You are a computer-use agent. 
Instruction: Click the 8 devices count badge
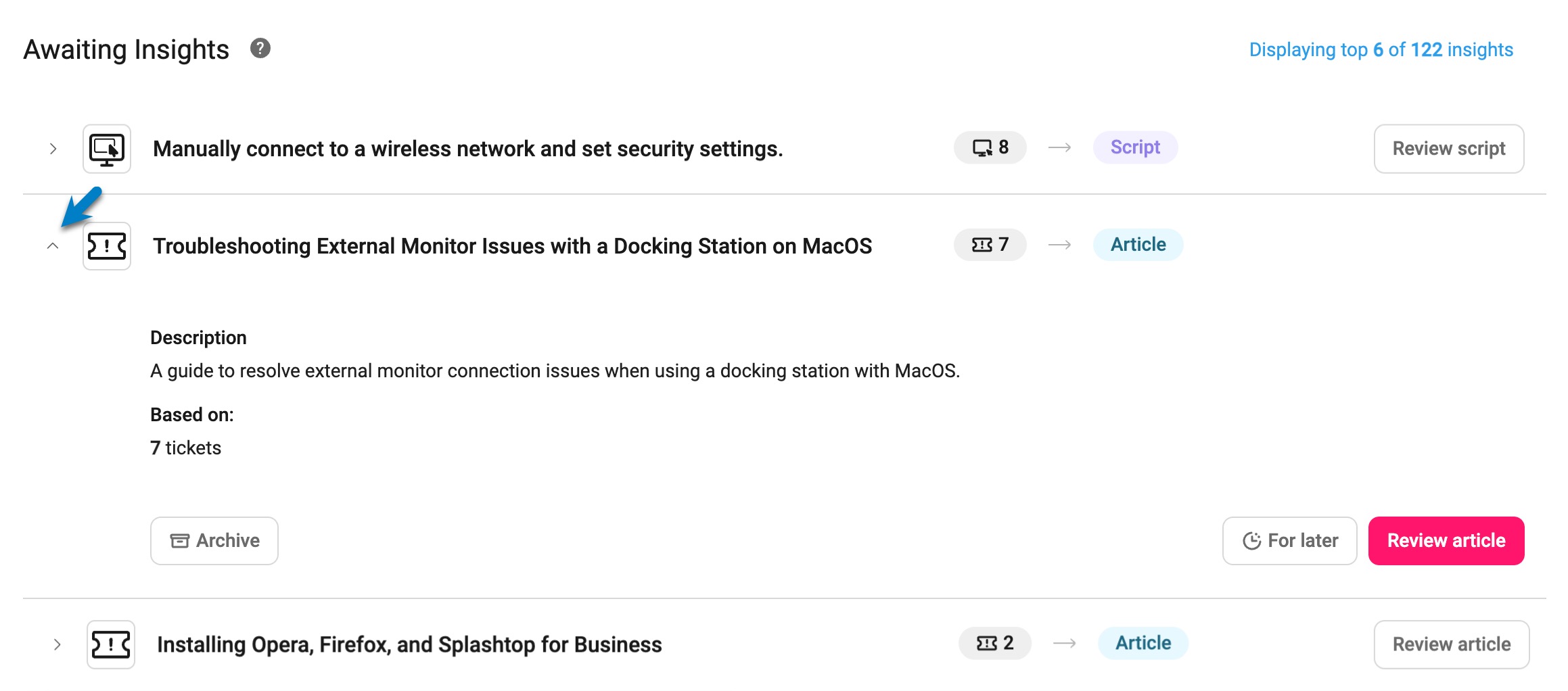click(x=990, y=147)
